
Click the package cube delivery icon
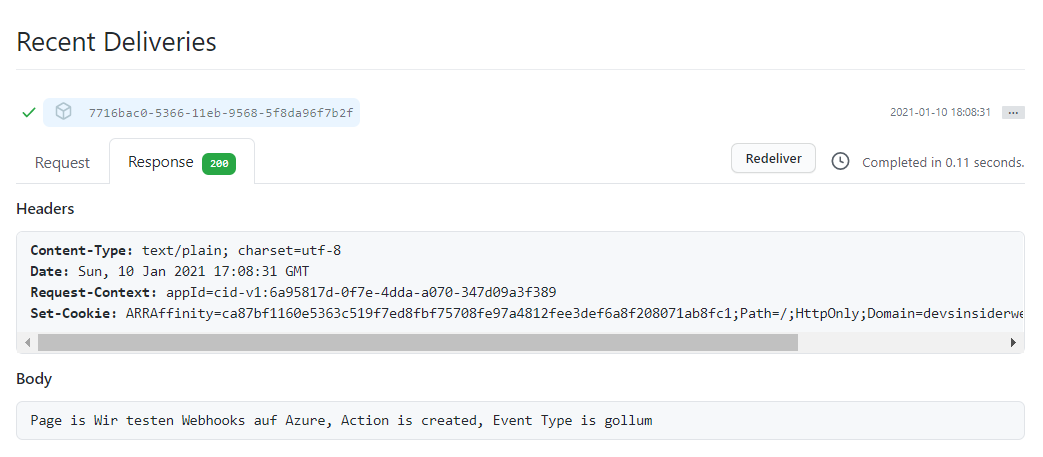click(x=63, y=112)
